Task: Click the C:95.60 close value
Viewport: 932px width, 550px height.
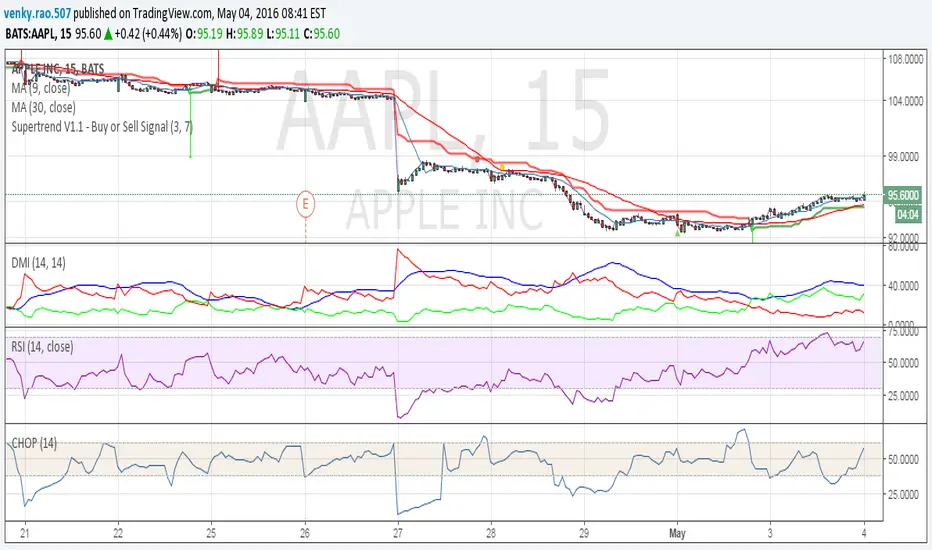Action: (x=322, y=34)
